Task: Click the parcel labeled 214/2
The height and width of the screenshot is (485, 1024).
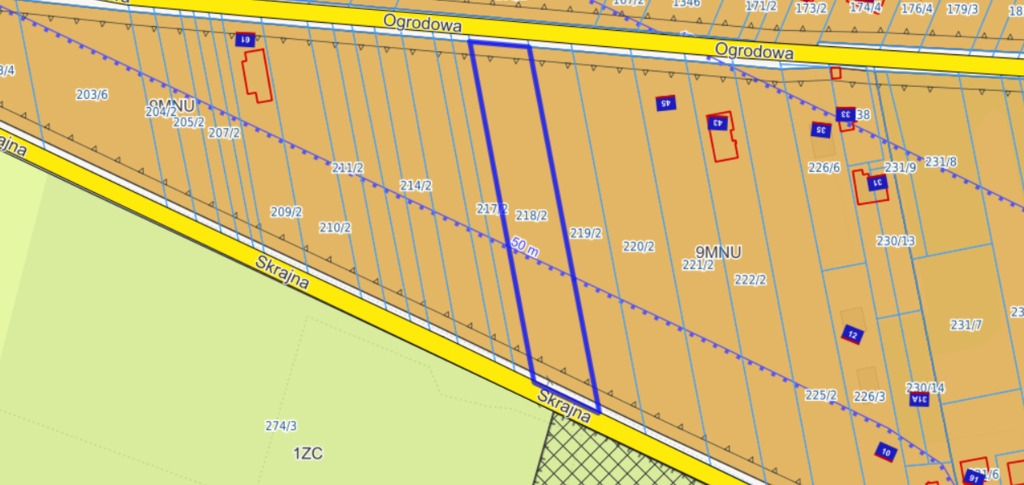Action: (415, 185)
